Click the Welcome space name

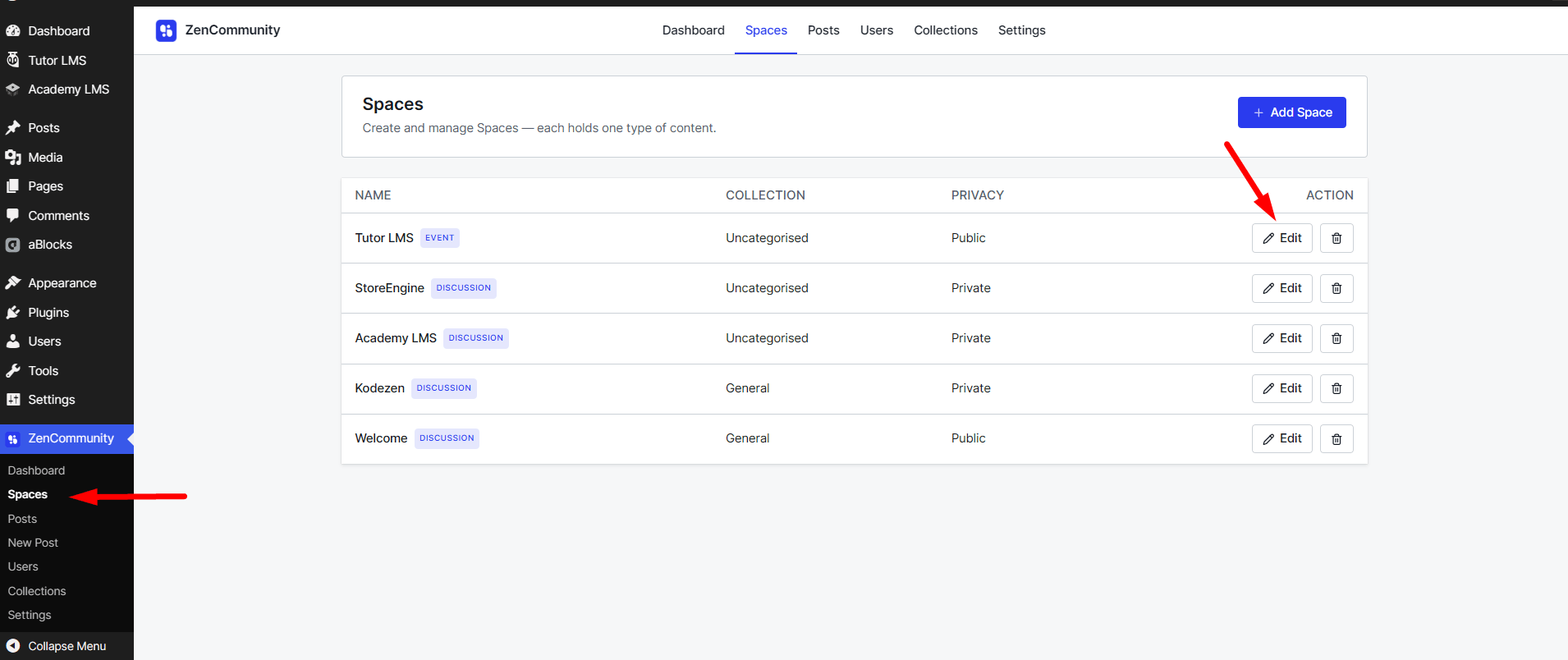[381, 438]
